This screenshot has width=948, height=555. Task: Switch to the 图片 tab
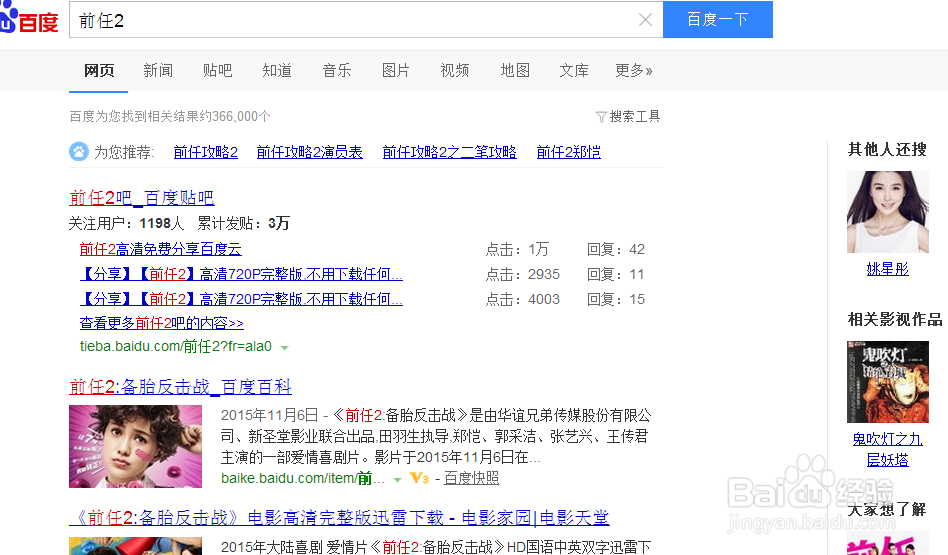(x=396, y=71)
